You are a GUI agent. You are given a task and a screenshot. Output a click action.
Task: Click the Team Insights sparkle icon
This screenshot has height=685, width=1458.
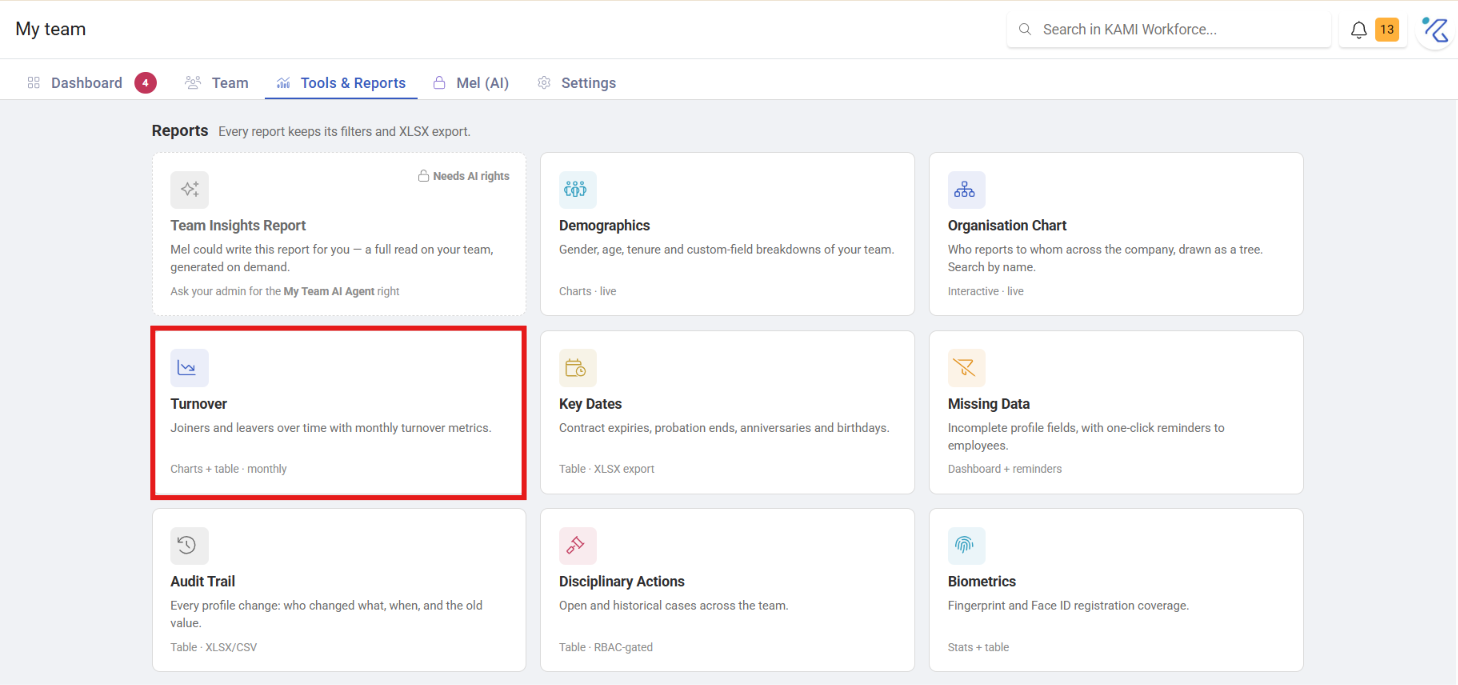click(x=189, y=190)
